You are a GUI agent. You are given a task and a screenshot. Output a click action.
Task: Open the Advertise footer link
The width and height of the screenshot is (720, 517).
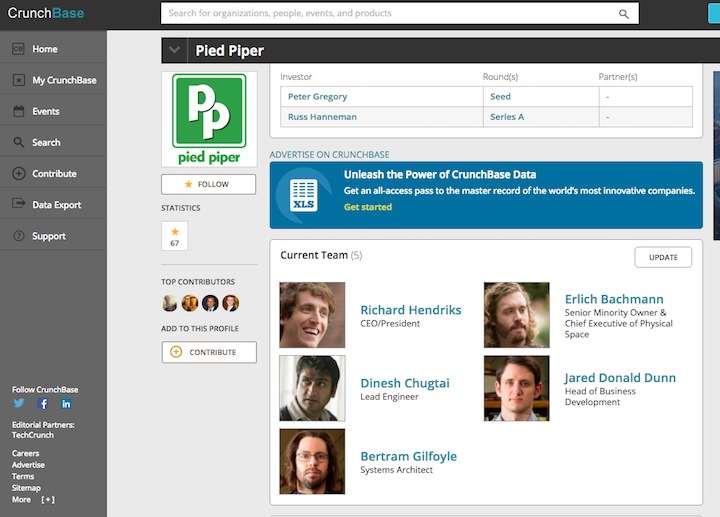(28, 465)
